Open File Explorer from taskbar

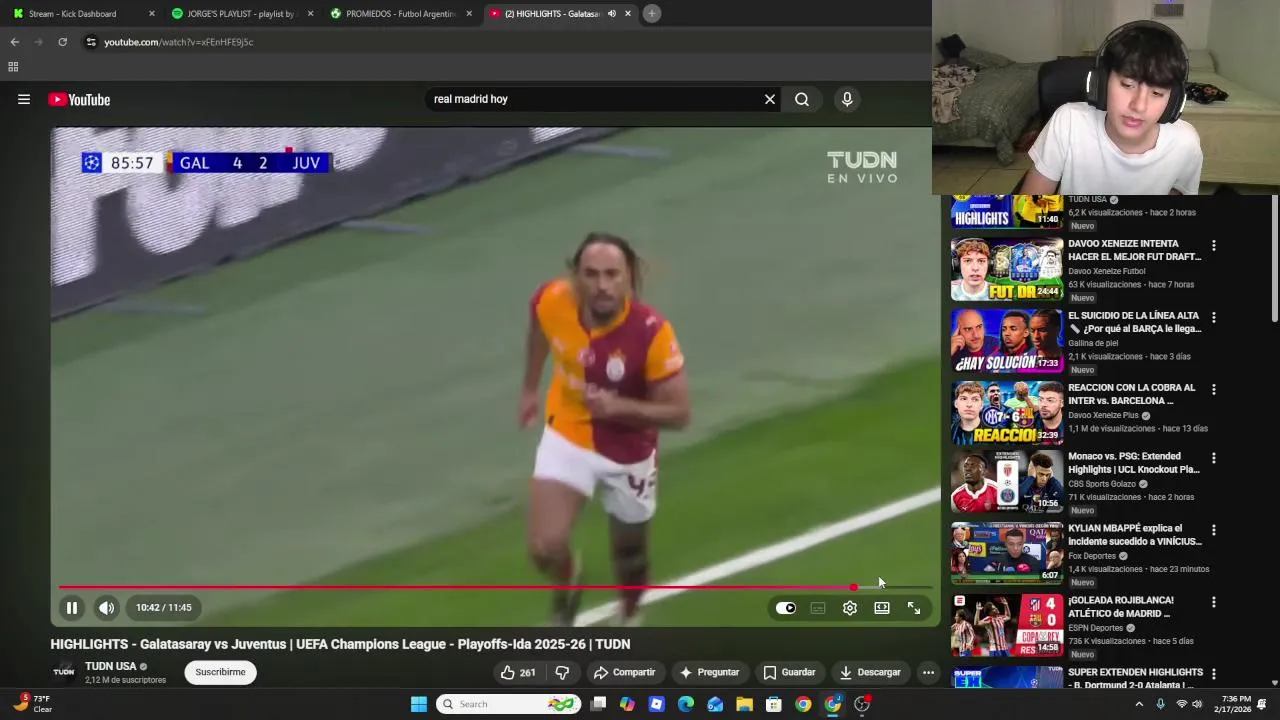click(745, 704)
